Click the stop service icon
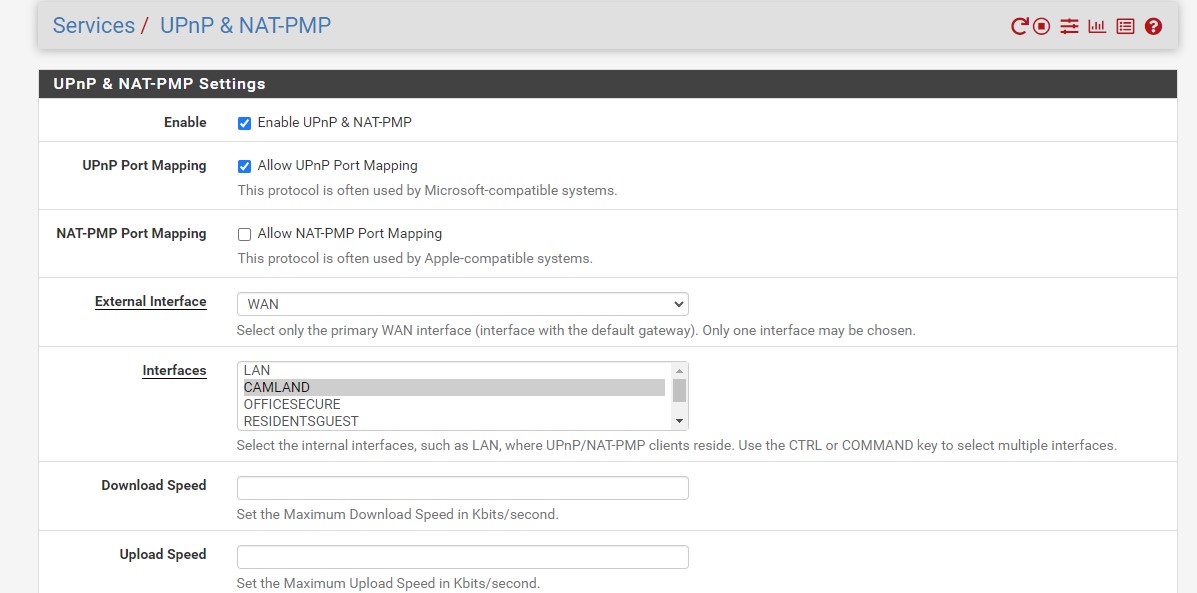1197x593 pixels. 1041,27
